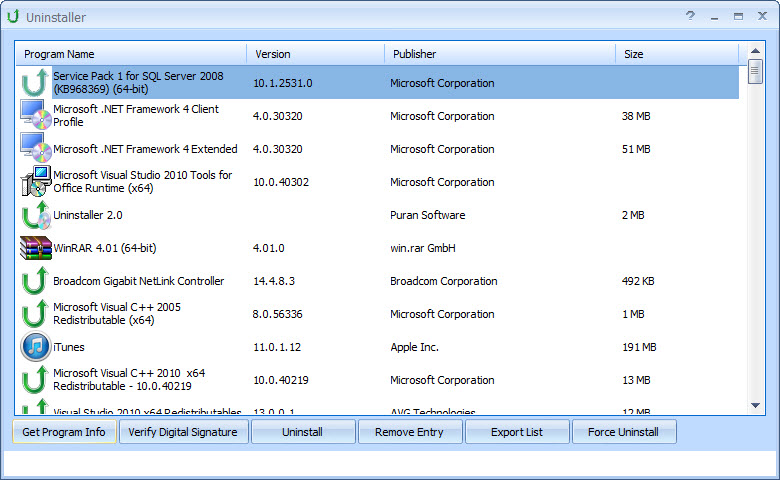Click the scrollbar down arrow

[755, 406]
